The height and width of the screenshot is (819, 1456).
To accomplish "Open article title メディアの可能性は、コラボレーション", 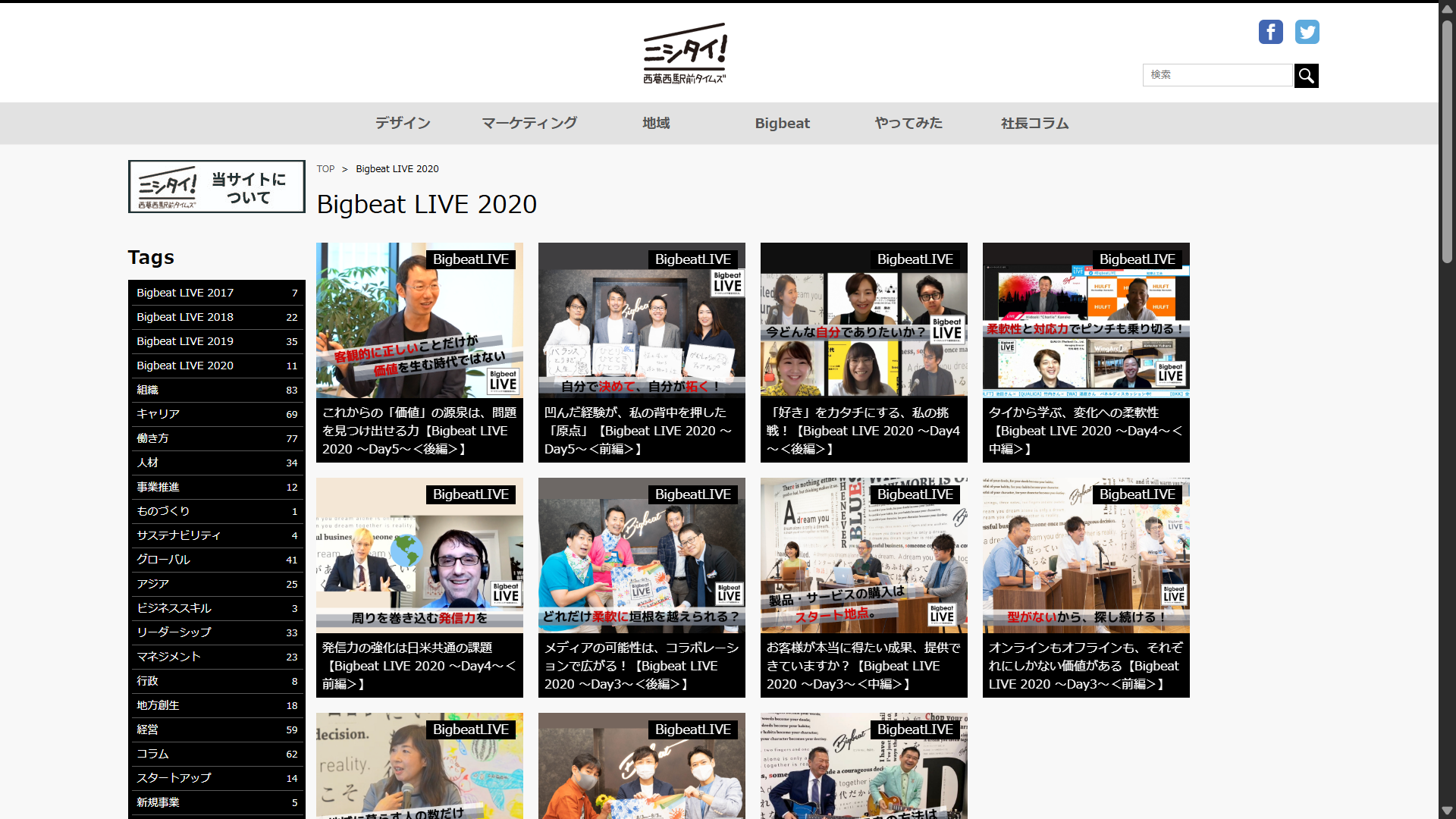I will point(642,666).
